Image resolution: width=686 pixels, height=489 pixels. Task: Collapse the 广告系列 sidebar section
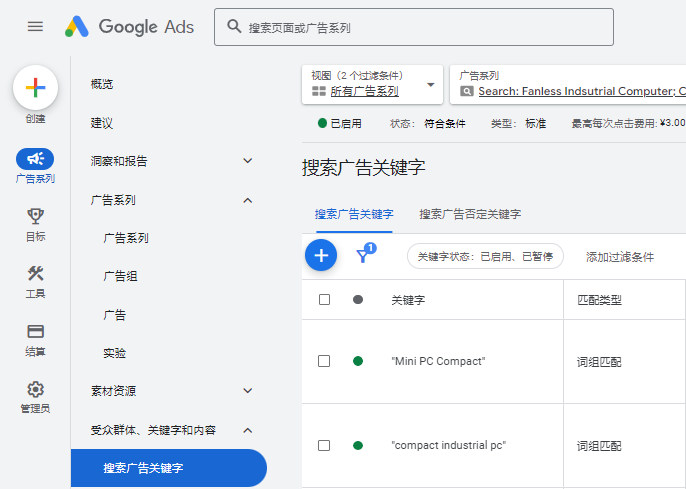click(x=248, y=200)
